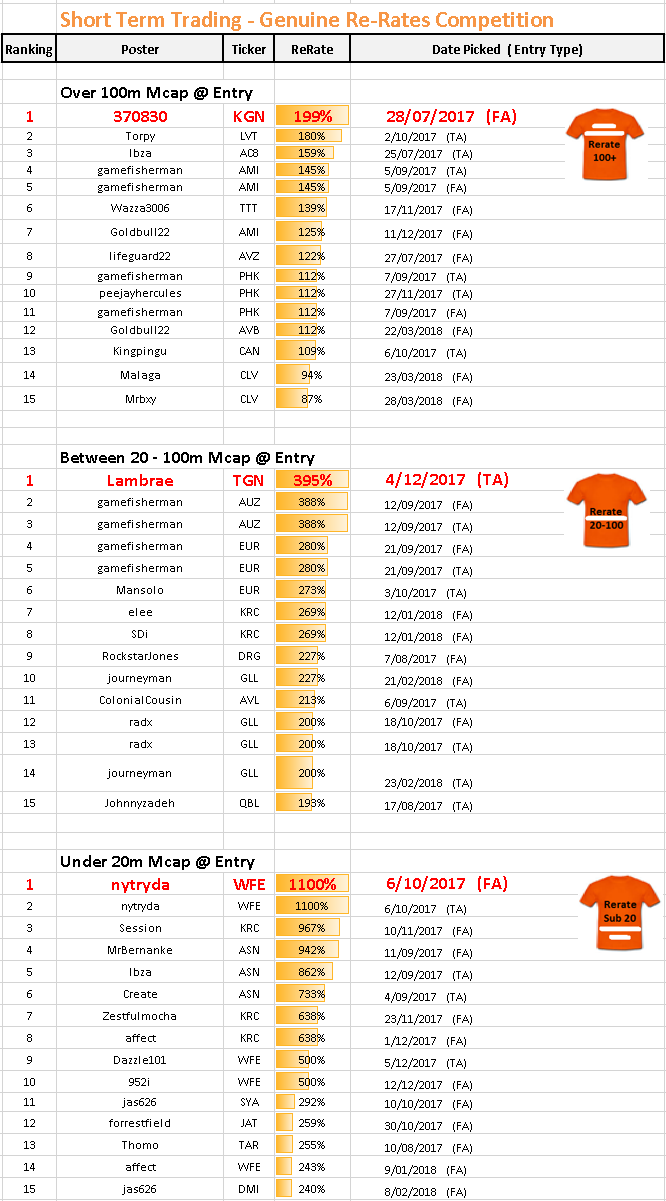
Task: Select the Poster column header
Action: 139,49
